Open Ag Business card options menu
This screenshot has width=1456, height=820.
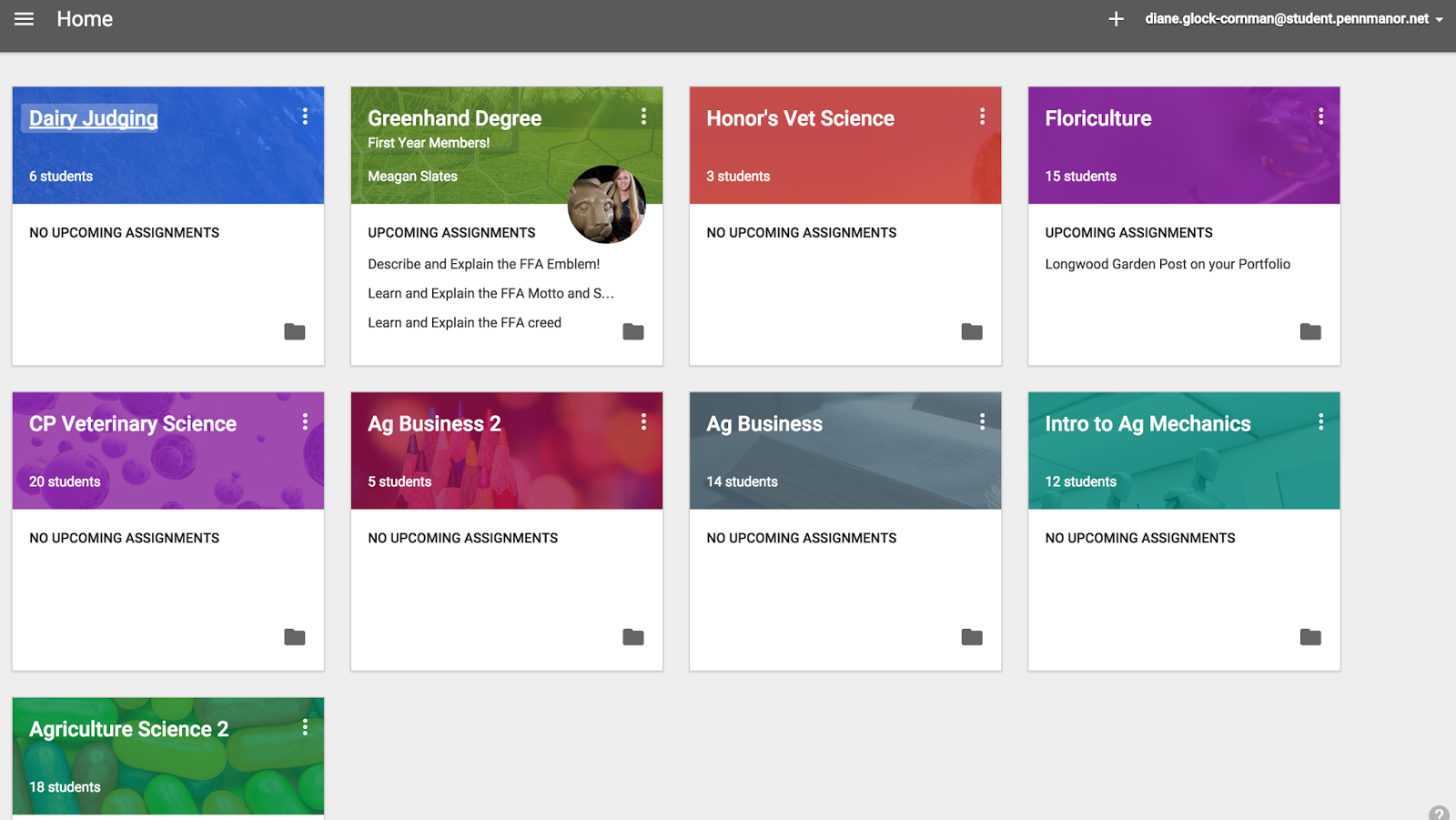click(982, 421)
